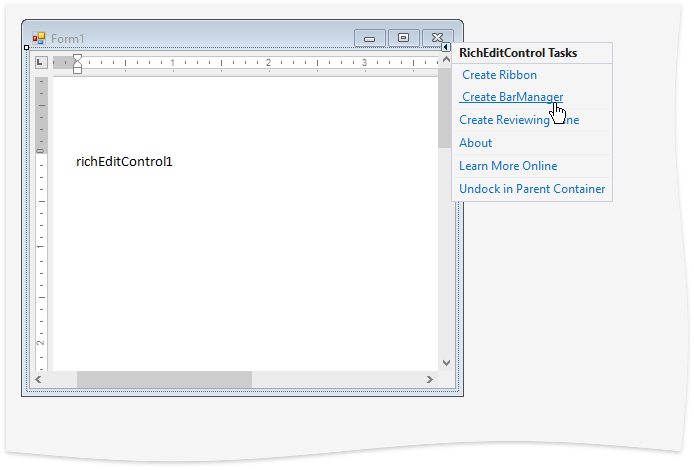Click the Form1 application icon

tap(39, 39)
